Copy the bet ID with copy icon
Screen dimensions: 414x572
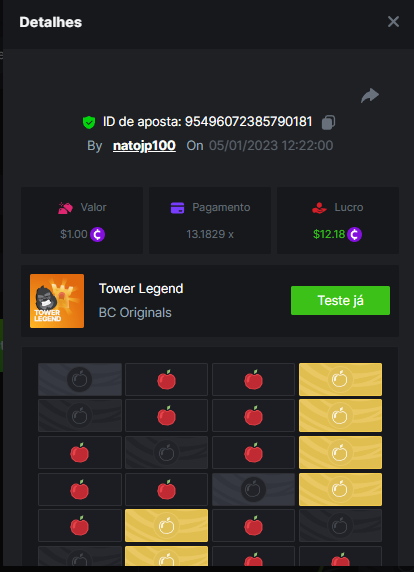coord(328,122)
